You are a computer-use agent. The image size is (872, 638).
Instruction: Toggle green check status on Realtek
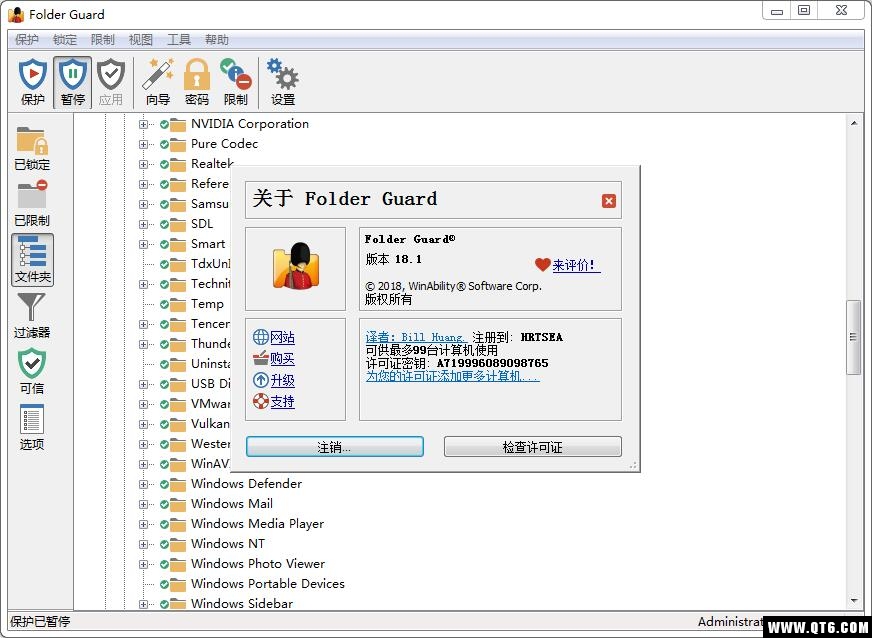164,165
